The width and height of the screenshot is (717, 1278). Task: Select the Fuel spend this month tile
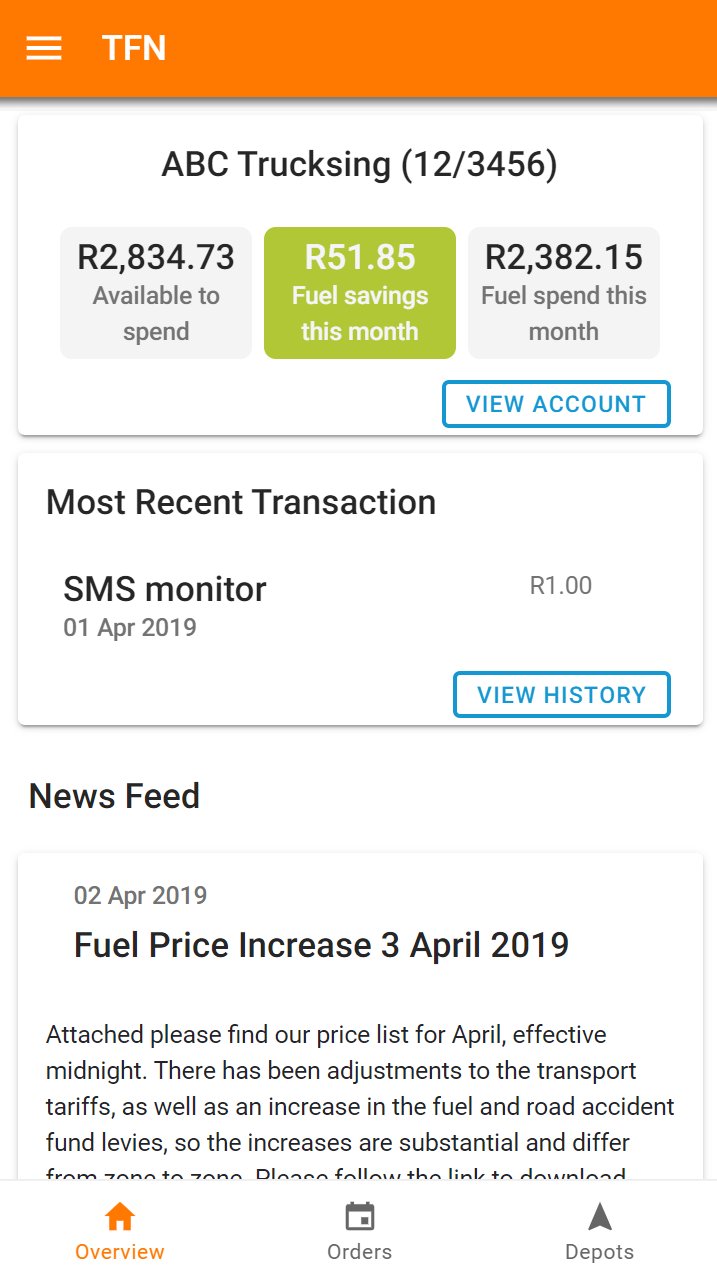pos(563,292)
